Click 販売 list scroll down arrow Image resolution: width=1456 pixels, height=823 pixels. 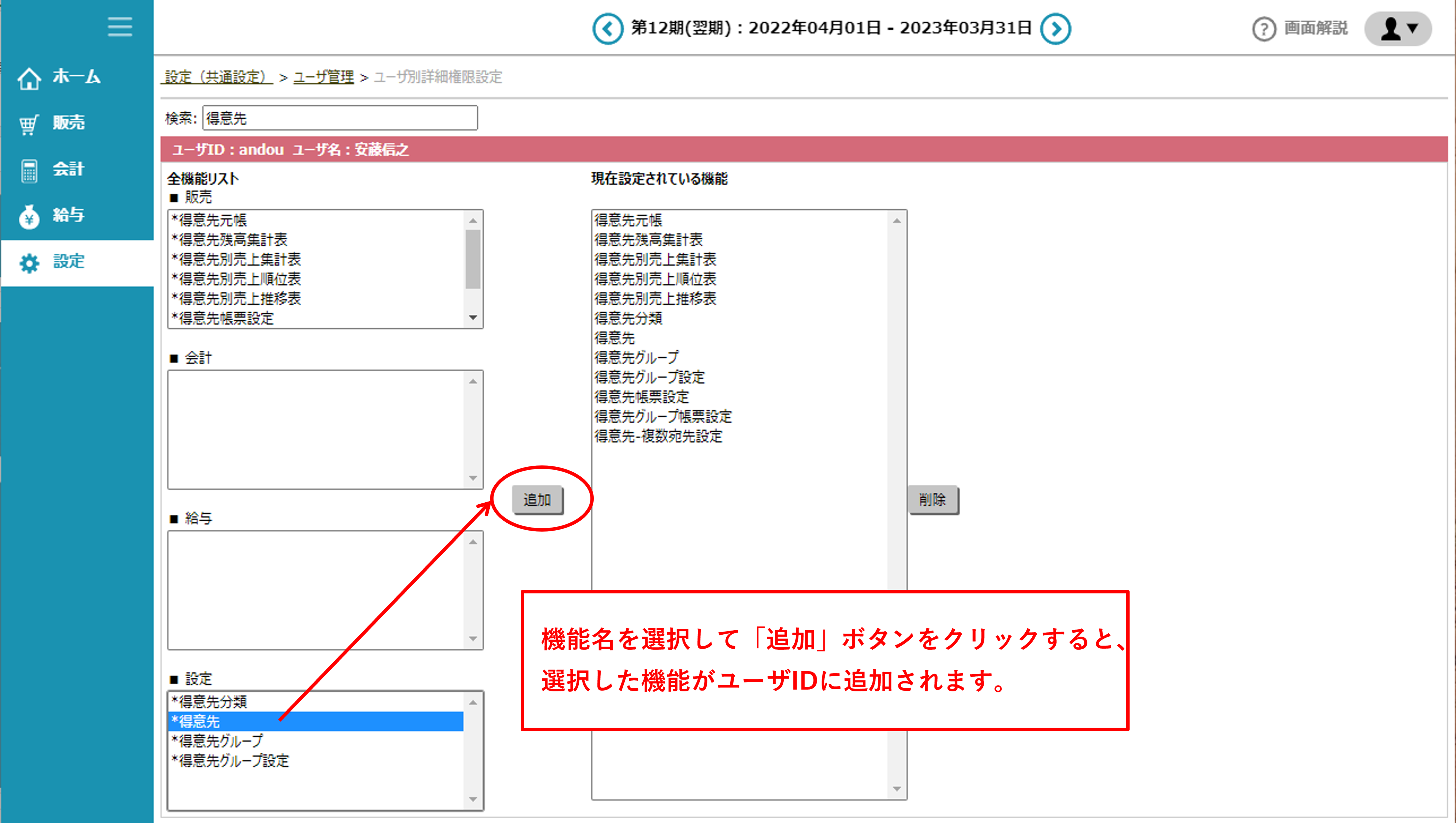pos(473,318)
